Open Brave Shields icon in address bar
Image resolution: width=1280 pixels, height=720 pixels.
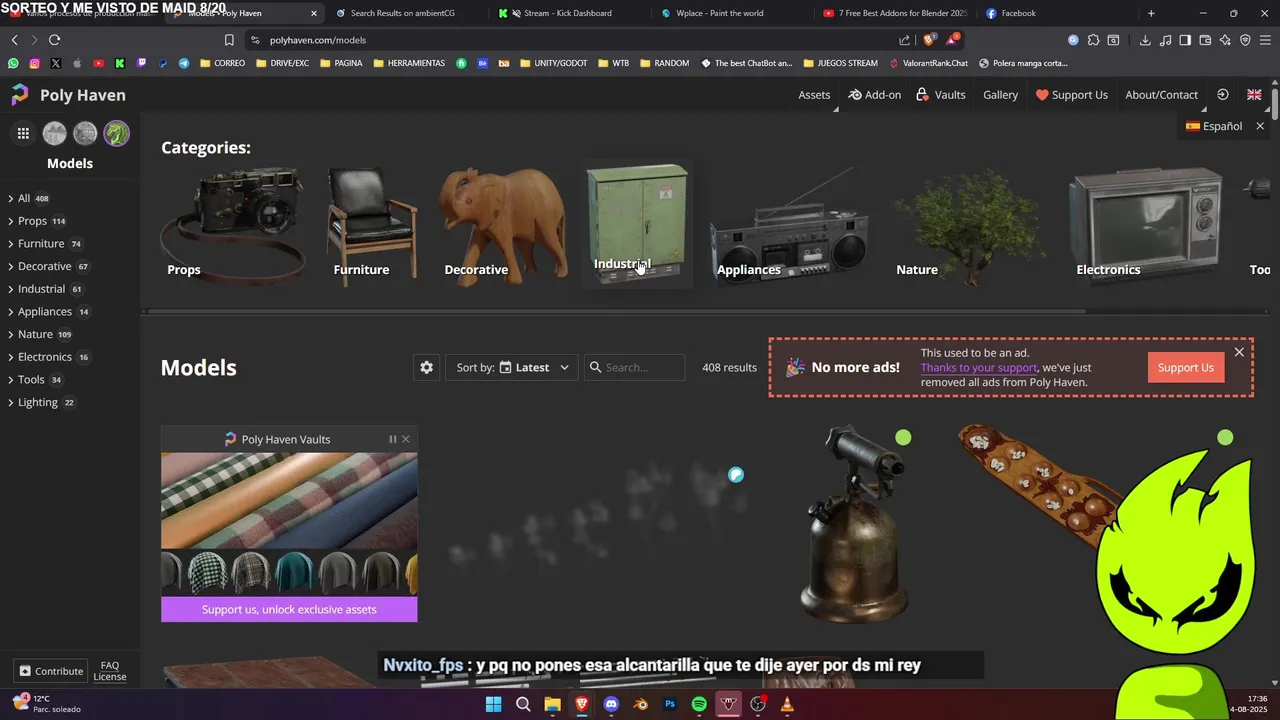point(928,40)
